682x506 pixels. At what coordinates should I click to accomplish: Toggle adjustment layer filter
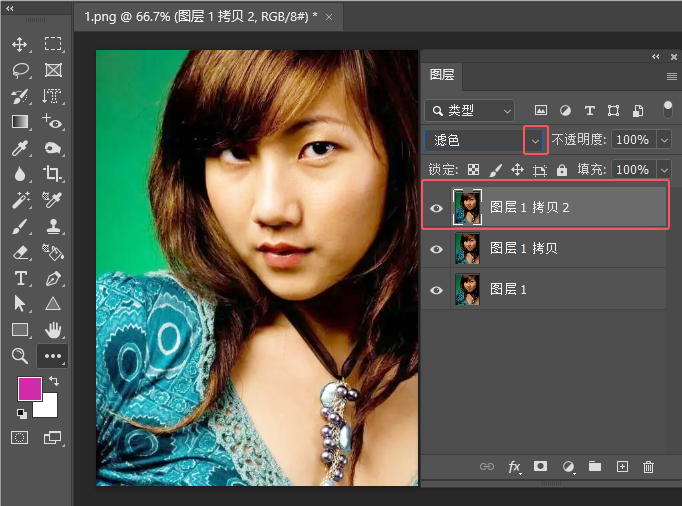click(x=565, y=111)
